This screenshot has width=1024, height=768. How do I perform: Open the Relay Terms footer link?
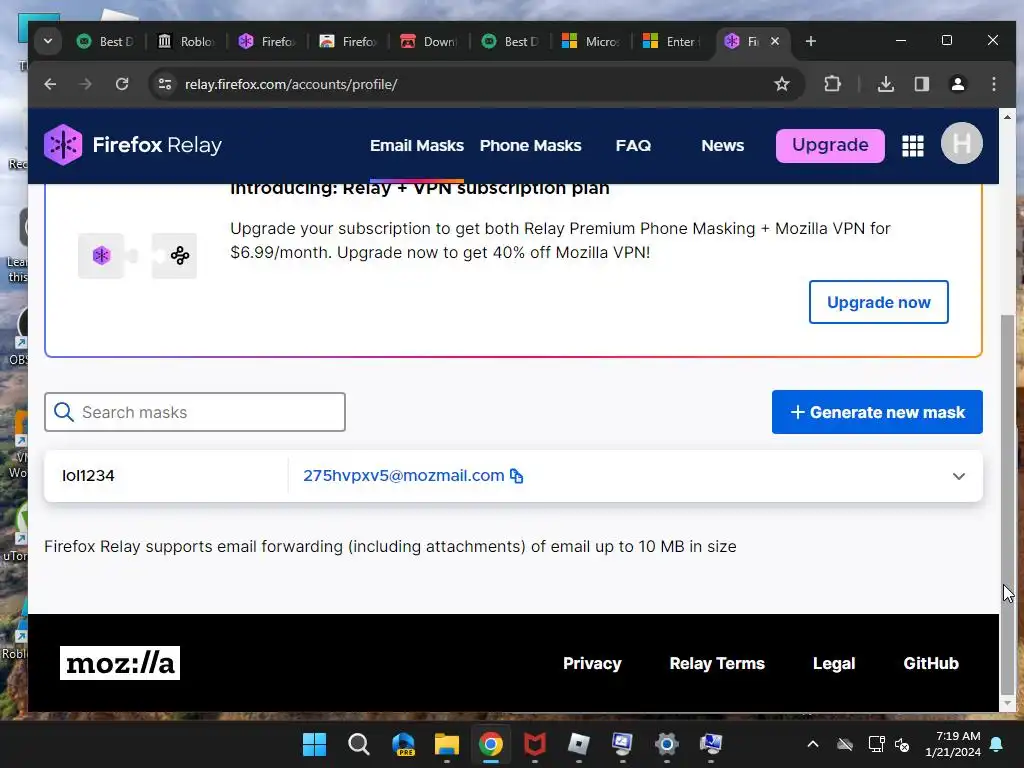point(717,664)
